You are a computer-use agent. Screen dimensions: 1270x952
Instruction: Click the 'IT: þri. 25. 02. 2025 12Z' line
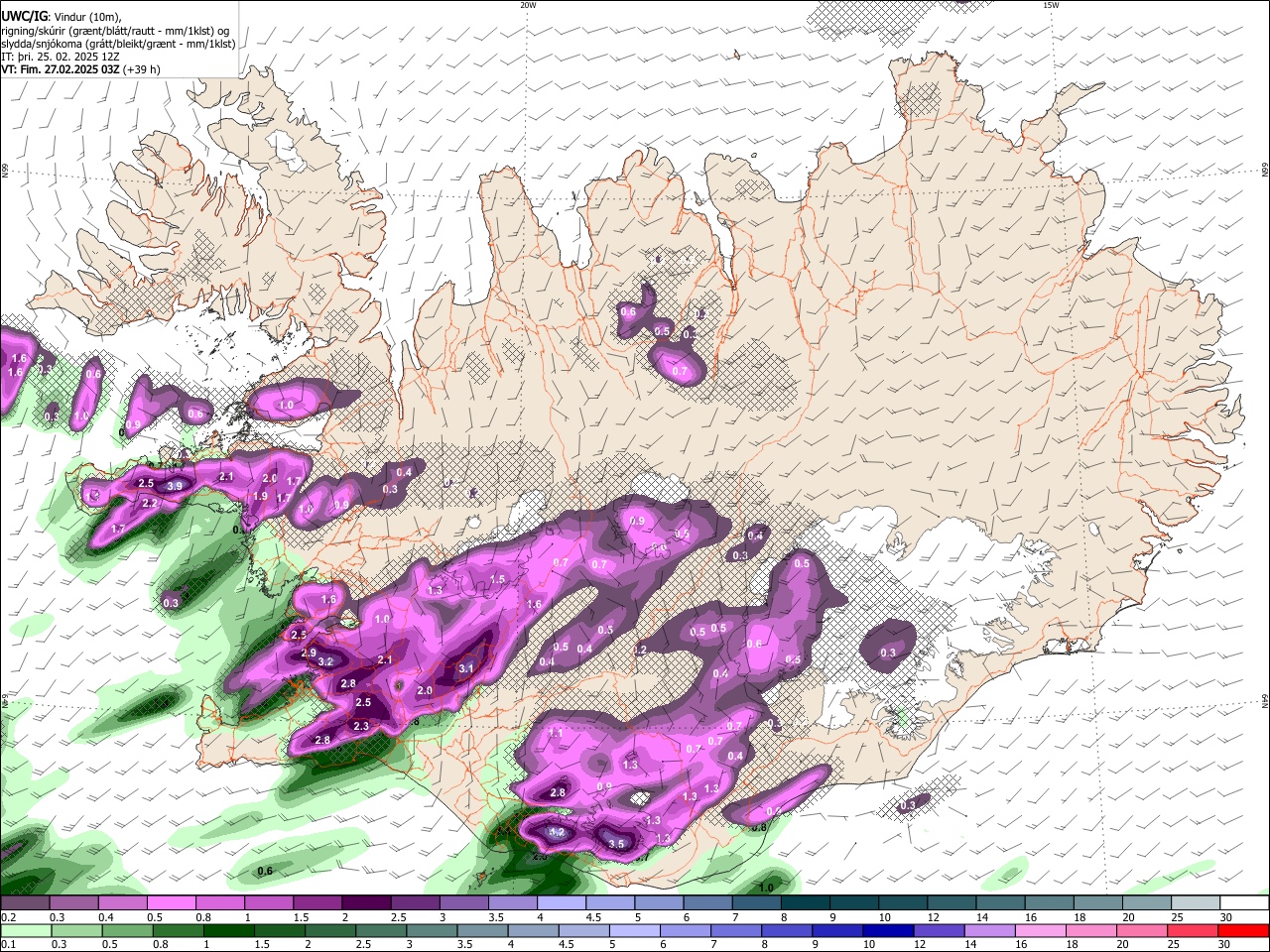click(x=60, y=57)
